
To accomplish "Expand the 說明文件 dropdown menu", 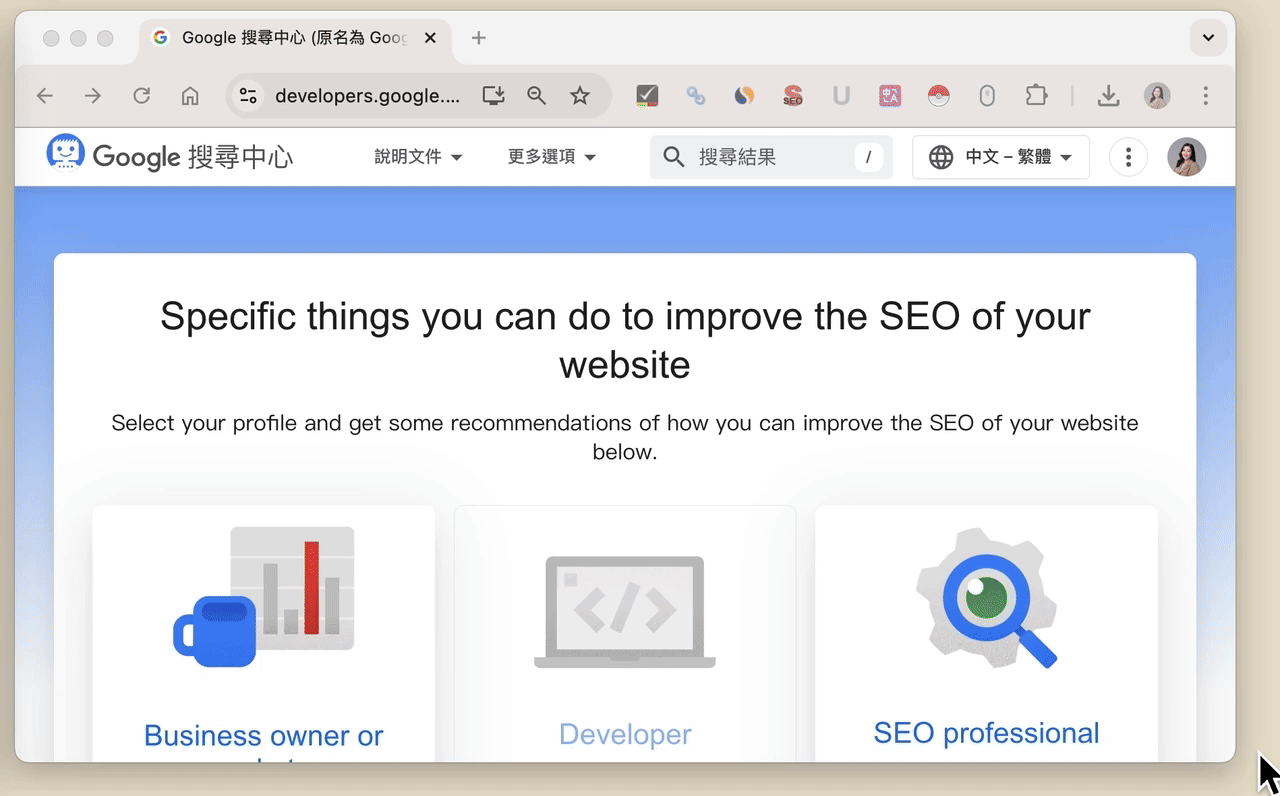I will tap(418, 157).
